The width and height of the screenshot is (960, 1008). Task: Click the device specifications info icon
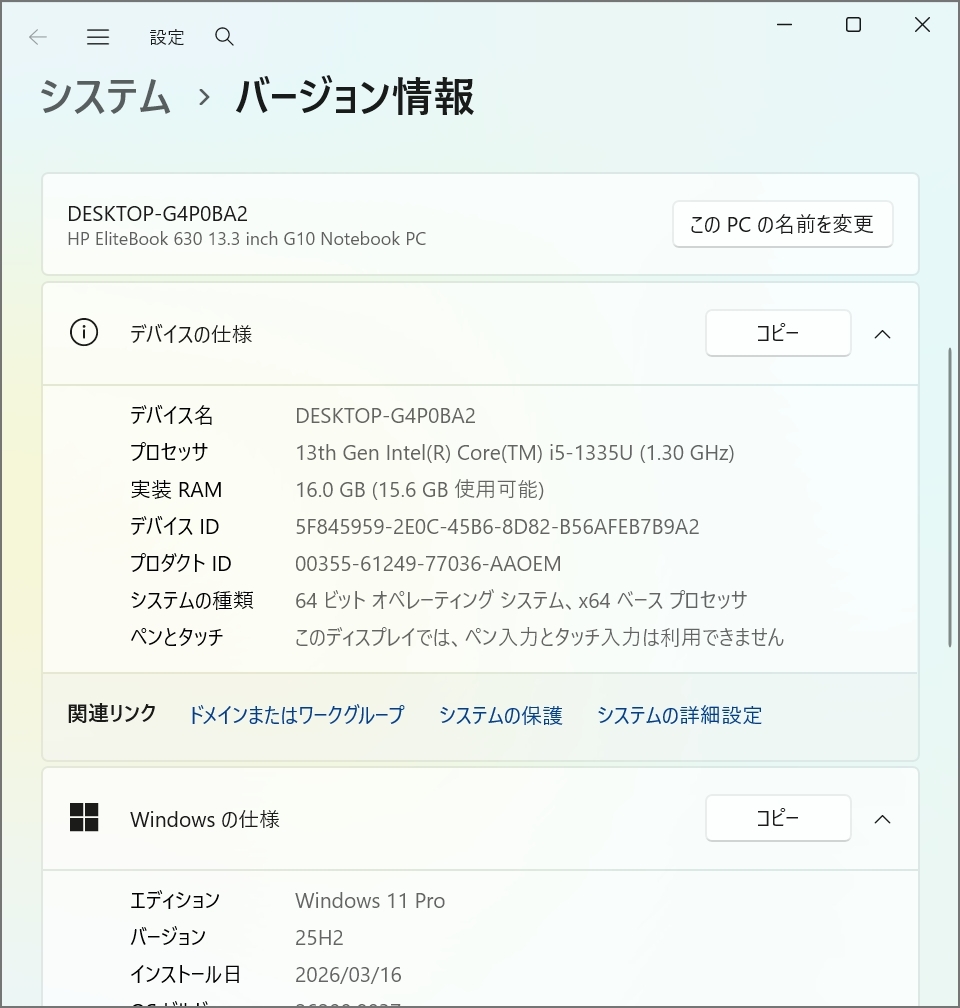[84, 333]
